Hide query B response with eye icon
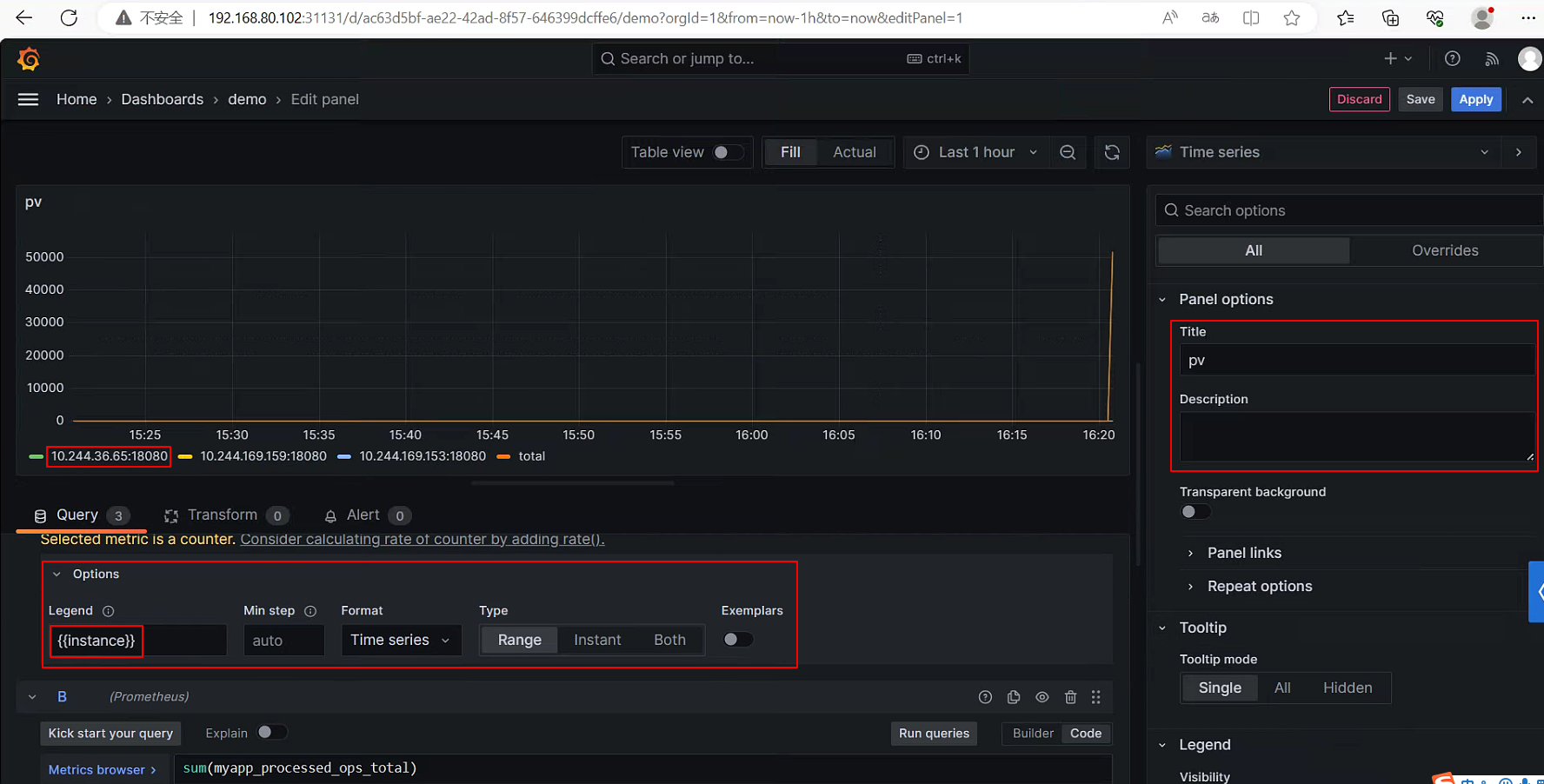Screen dimensions: 1544x784 click(1042, 697)
